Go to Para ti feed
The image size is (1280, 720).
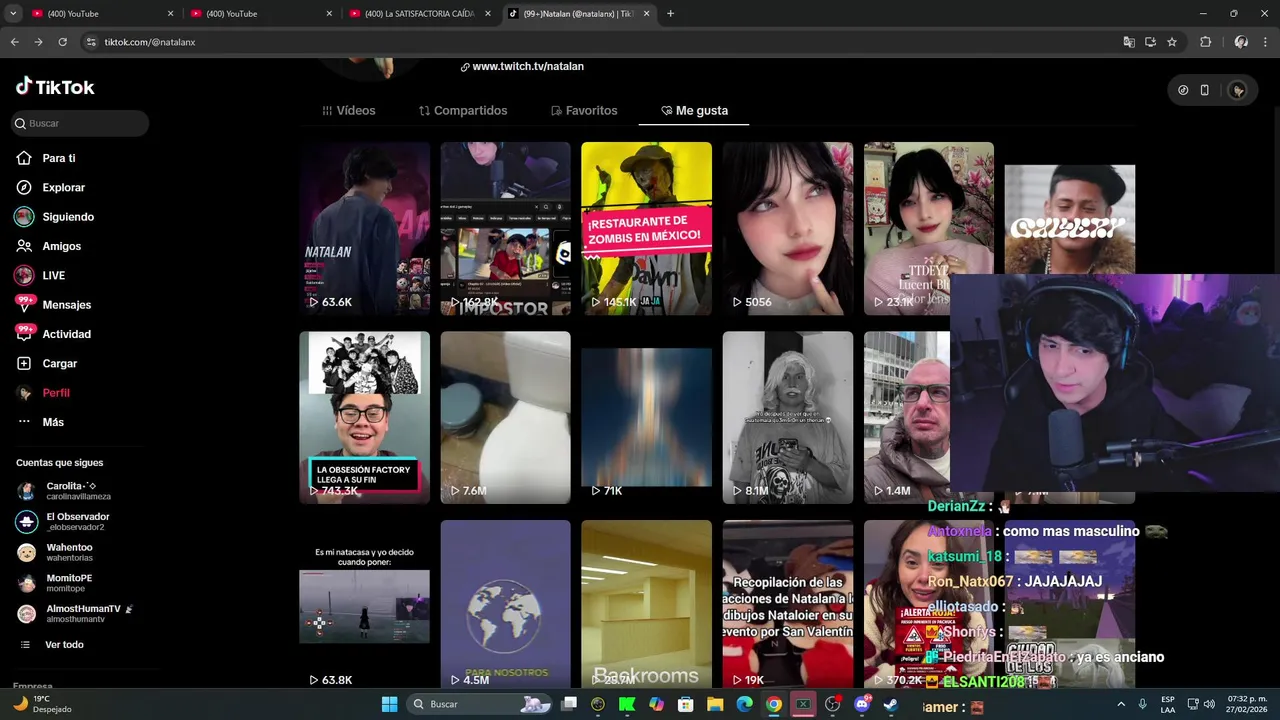coord(46,158)
